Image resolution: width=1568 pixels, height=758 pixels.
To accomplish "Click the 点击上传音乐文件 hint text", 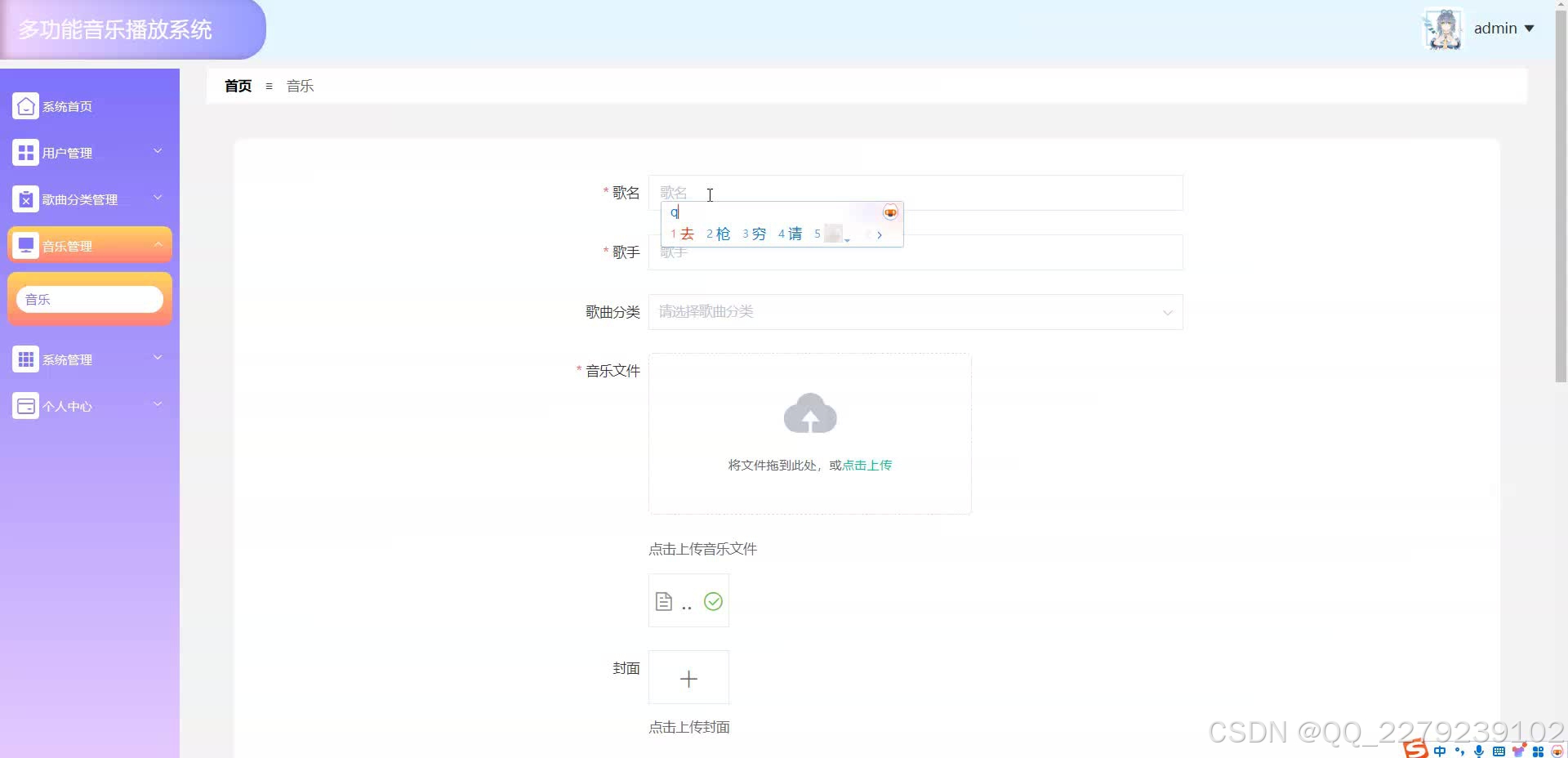I will coord(703,549).
